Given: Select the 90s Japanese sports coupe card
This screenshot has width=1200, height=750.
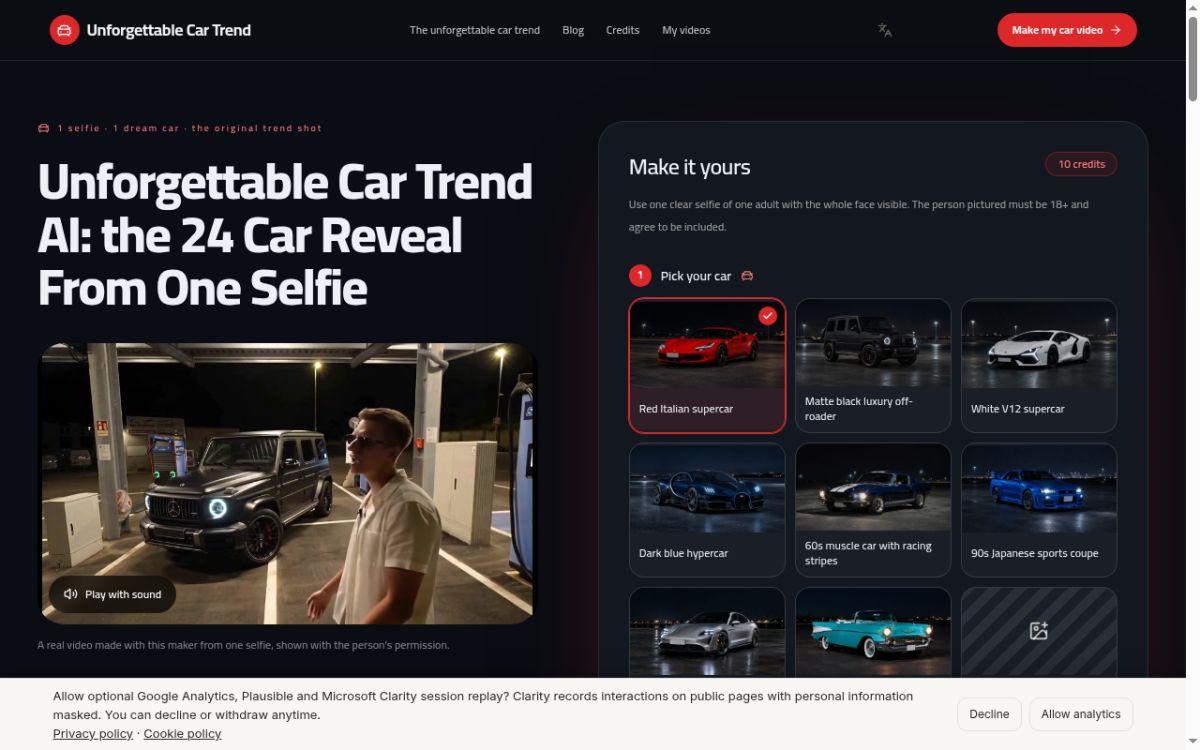Looking at the screenshot, I should click(1039, 510).
